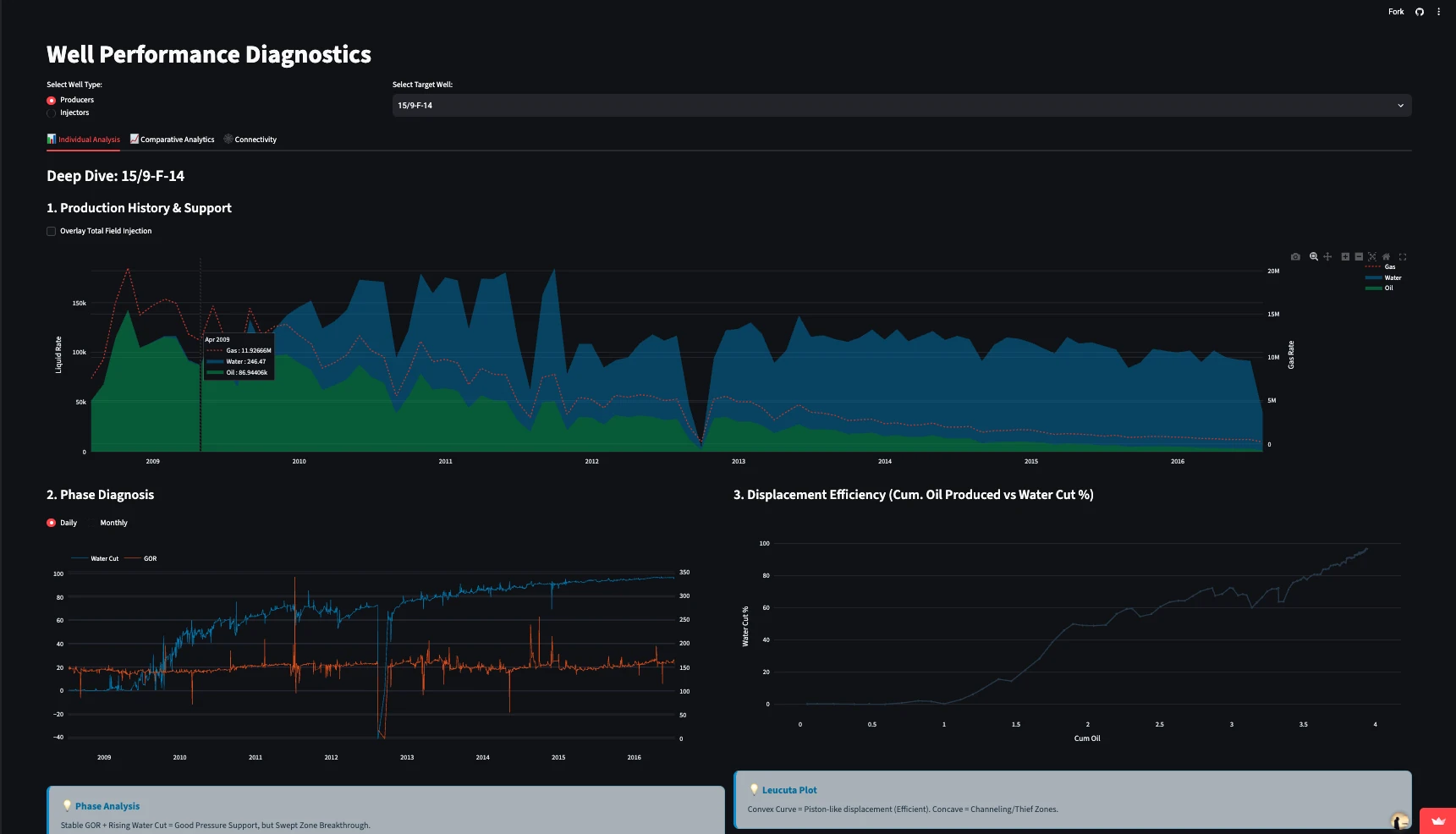Image resolution: width=1456 pixels, height=834 pixels.
Task: Open production chart in fullscreen
Action: click(x=1403, y=257)
